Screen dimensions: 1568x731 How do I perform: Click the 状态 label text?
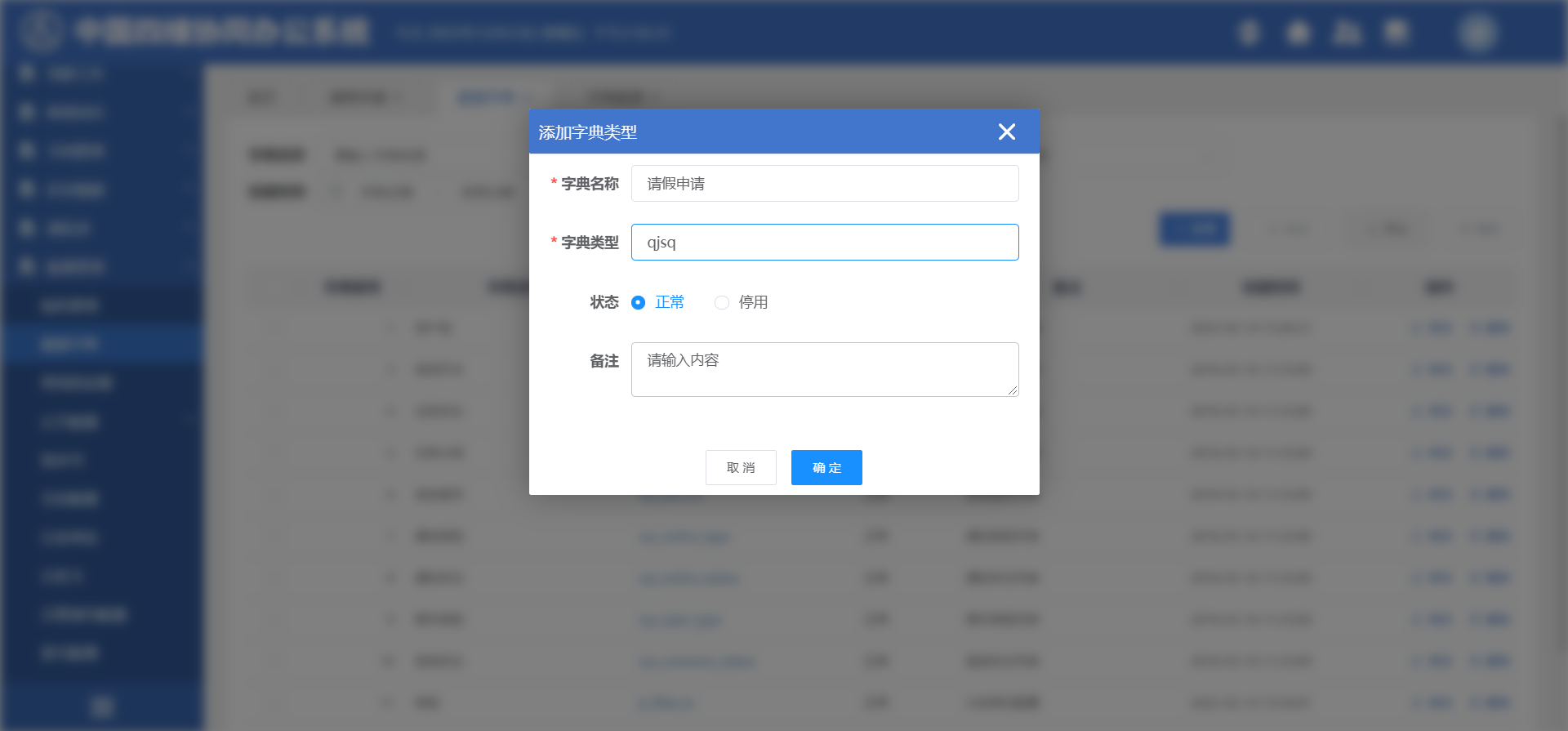coord(604,302)
